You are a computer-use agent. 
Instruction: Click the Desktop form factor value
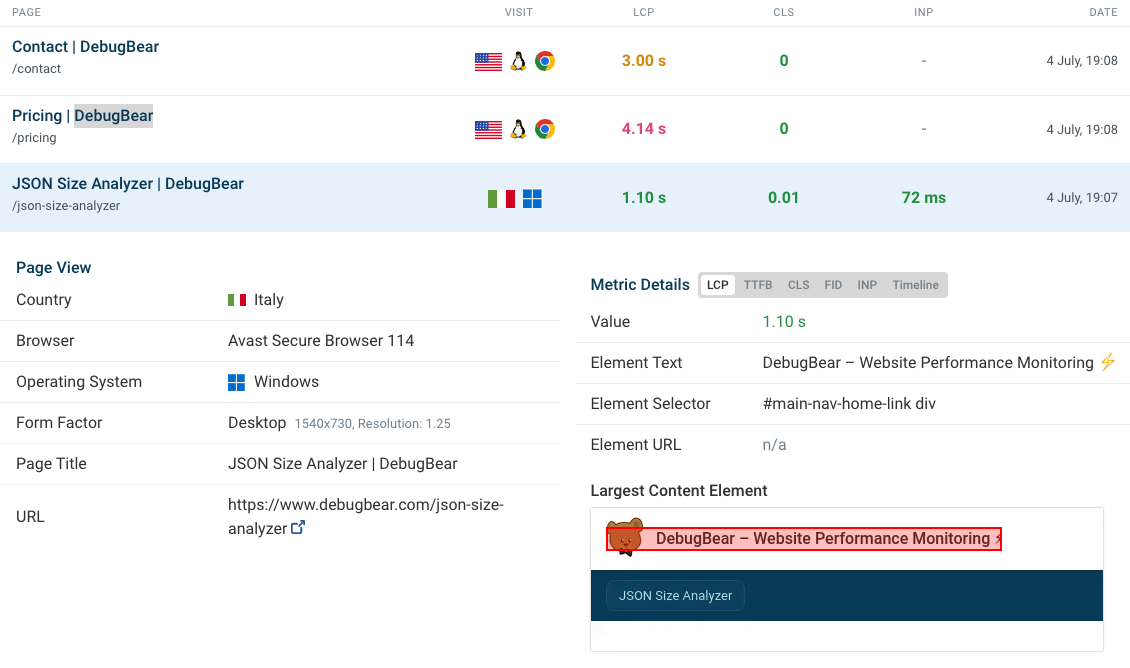[257, 423]
